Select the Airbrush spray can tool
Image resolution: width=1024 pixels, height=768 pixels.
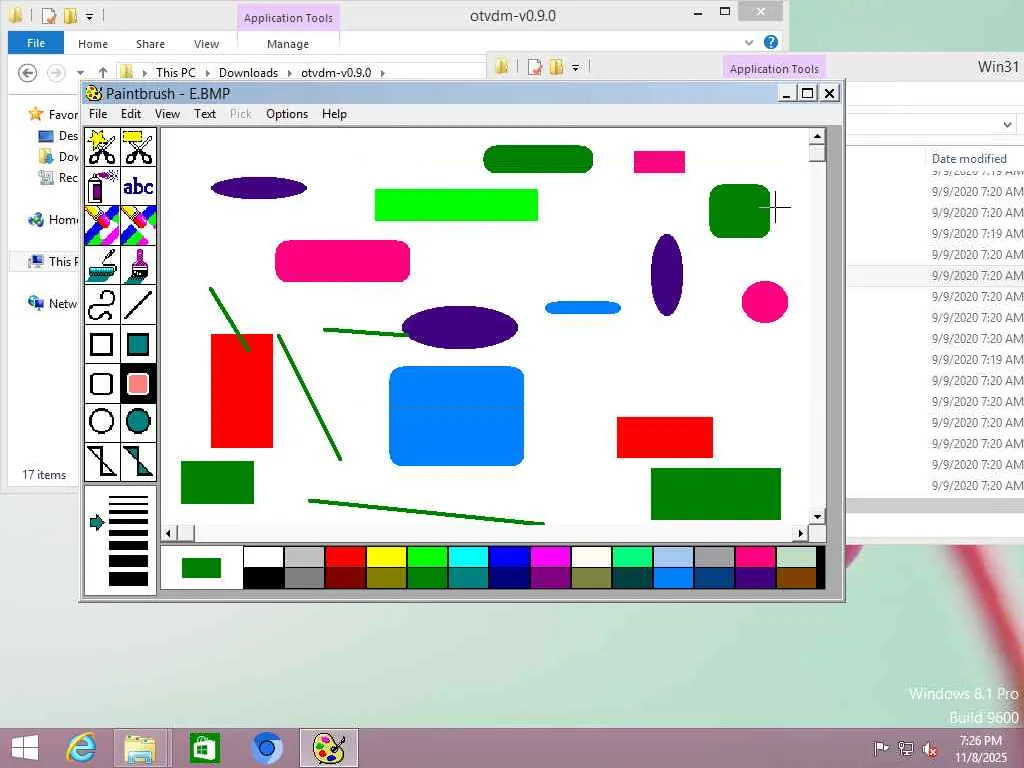102,186
